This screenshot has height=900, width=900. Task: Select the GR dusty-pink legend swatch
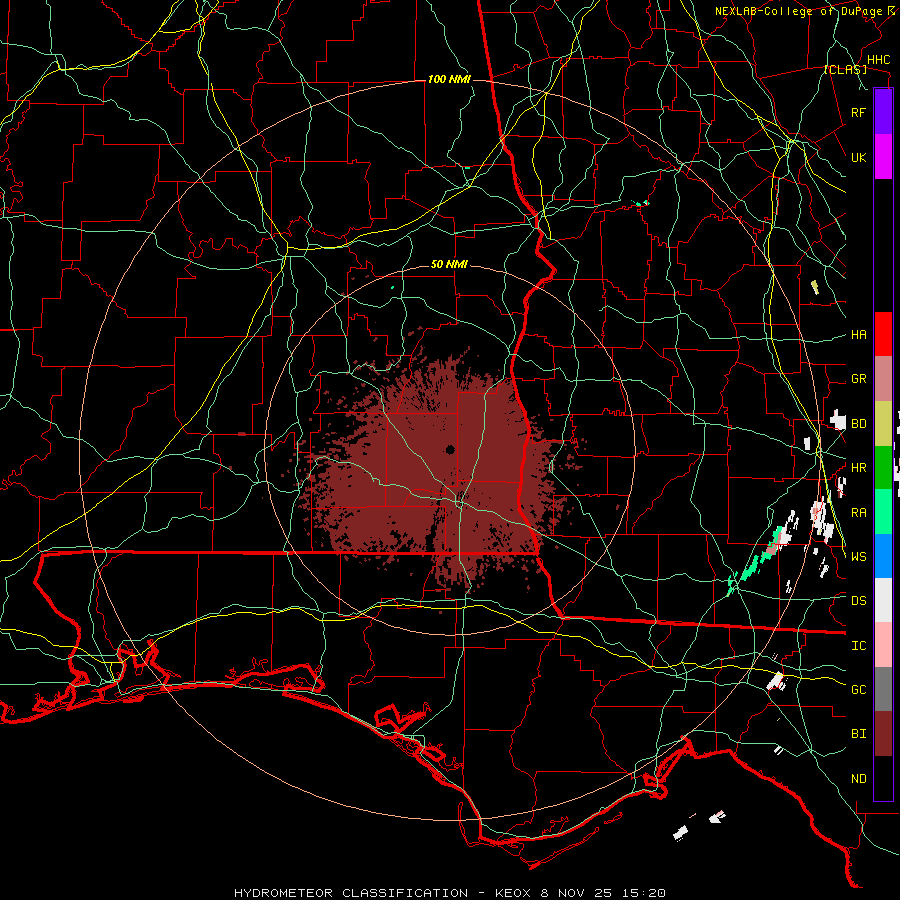point(883,379)
